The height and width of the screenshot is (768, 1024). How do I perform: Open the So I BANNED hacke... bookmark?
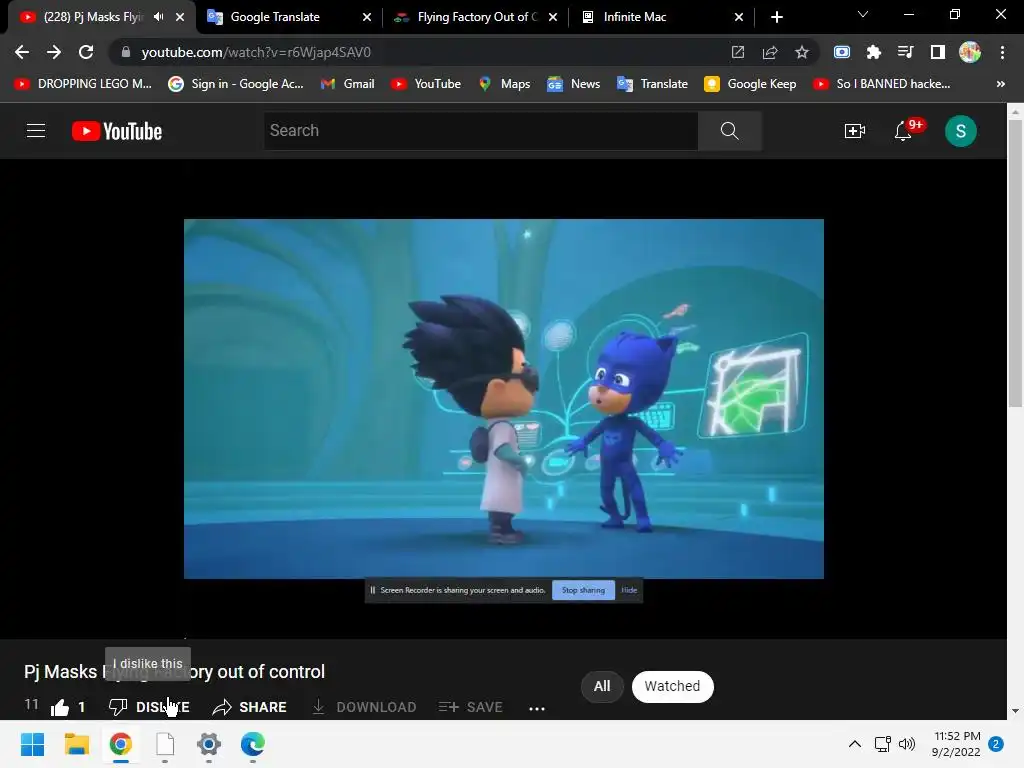(882, 84)
